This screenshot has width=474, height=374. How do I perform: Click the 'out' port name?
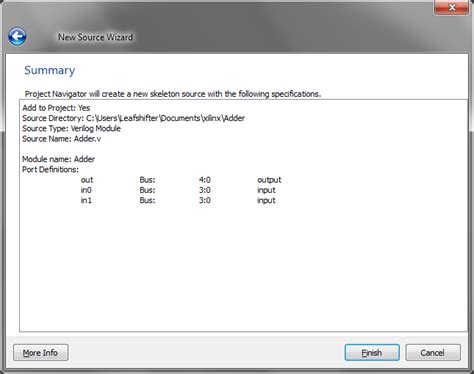tap(87, 180)
